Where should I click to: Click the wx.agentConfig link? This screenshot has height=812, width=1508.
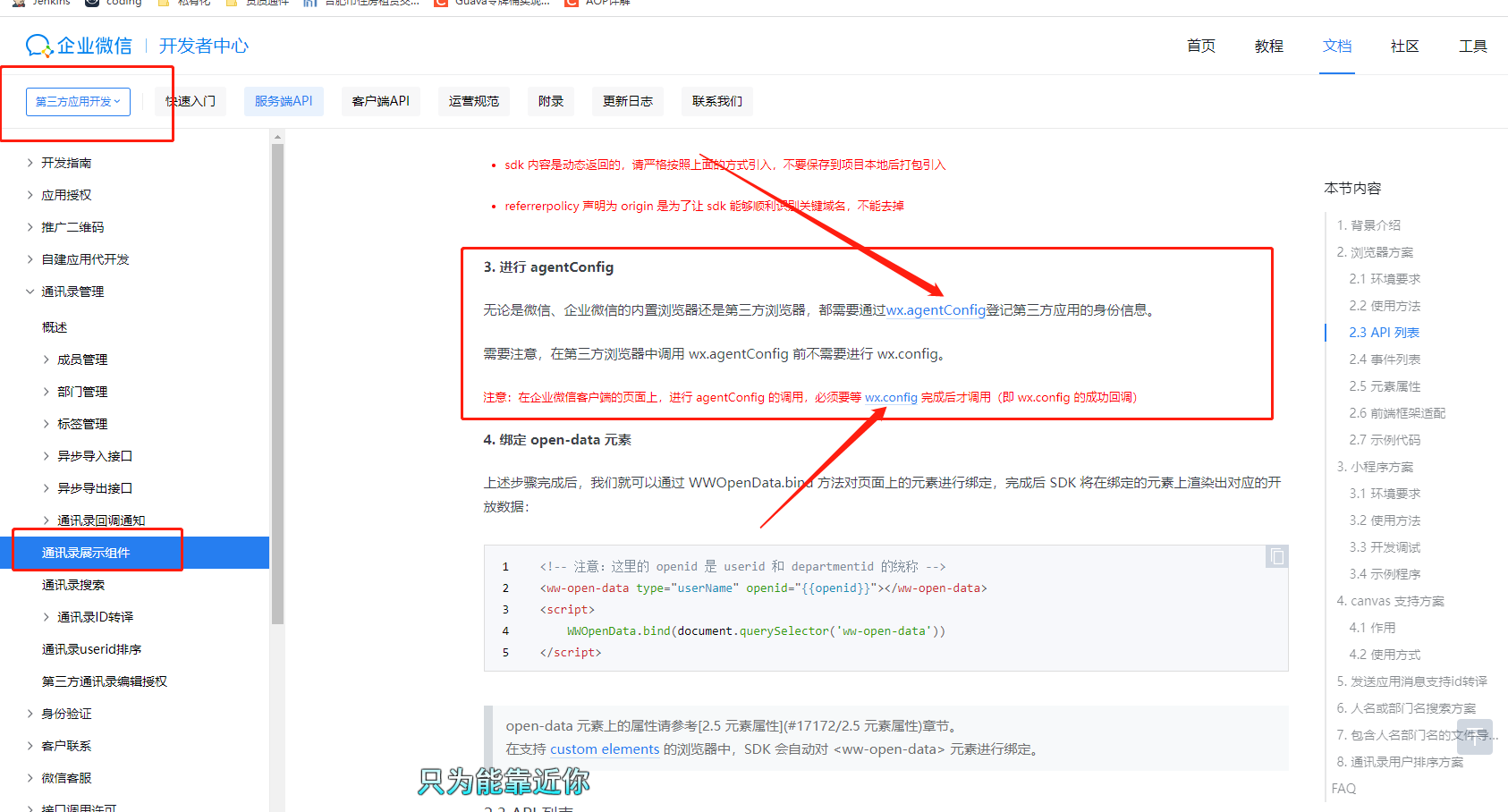coord(936,309)
